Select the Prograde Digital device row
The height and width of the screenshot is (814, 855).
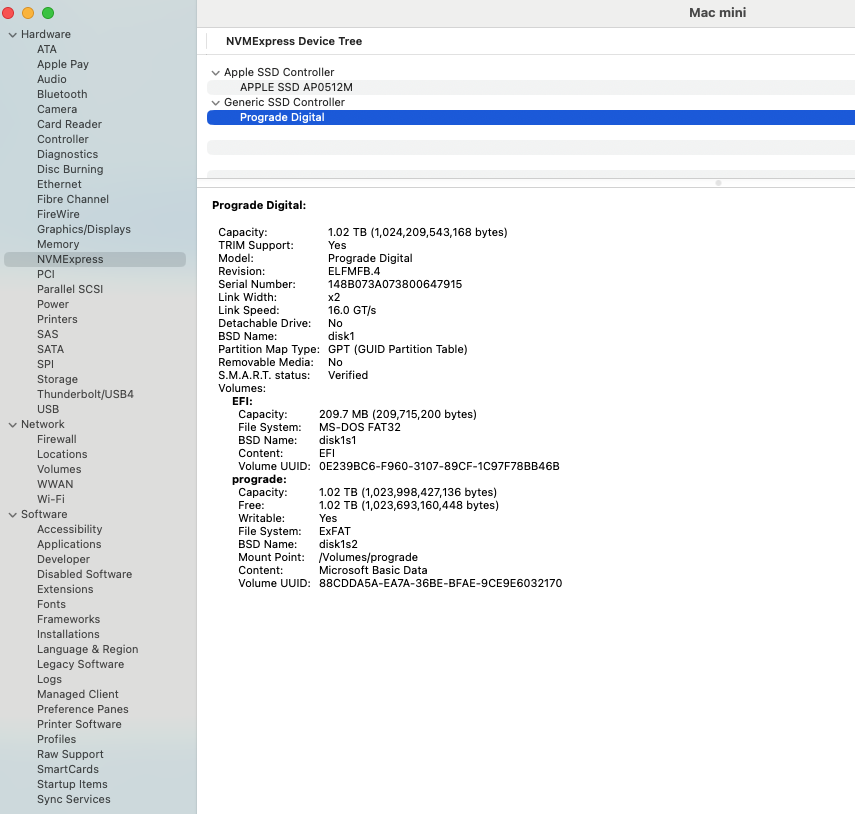[x=282, y=117]
